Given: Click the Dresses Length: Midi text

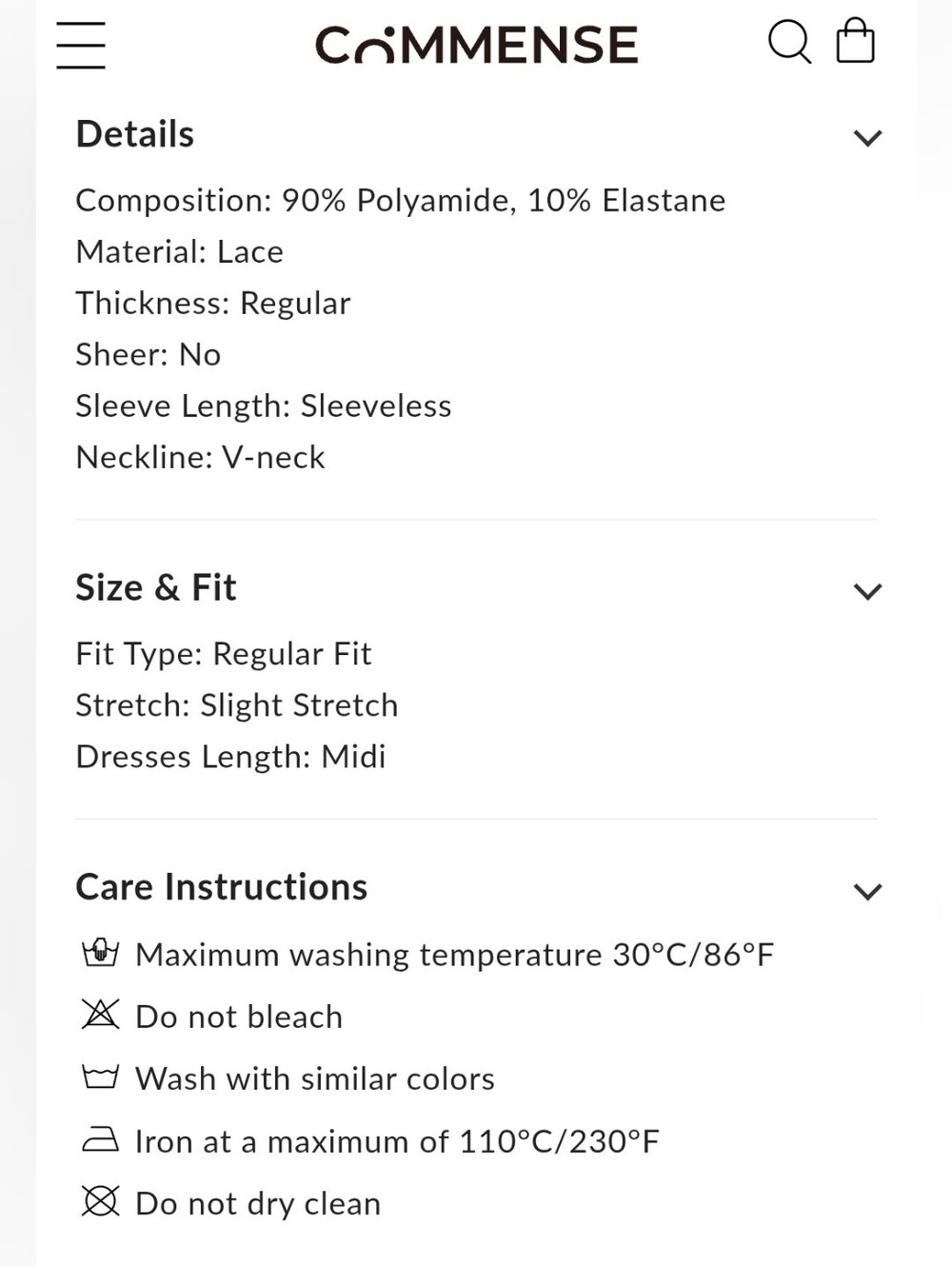Looking at the screenshot, I should [231, 757].
